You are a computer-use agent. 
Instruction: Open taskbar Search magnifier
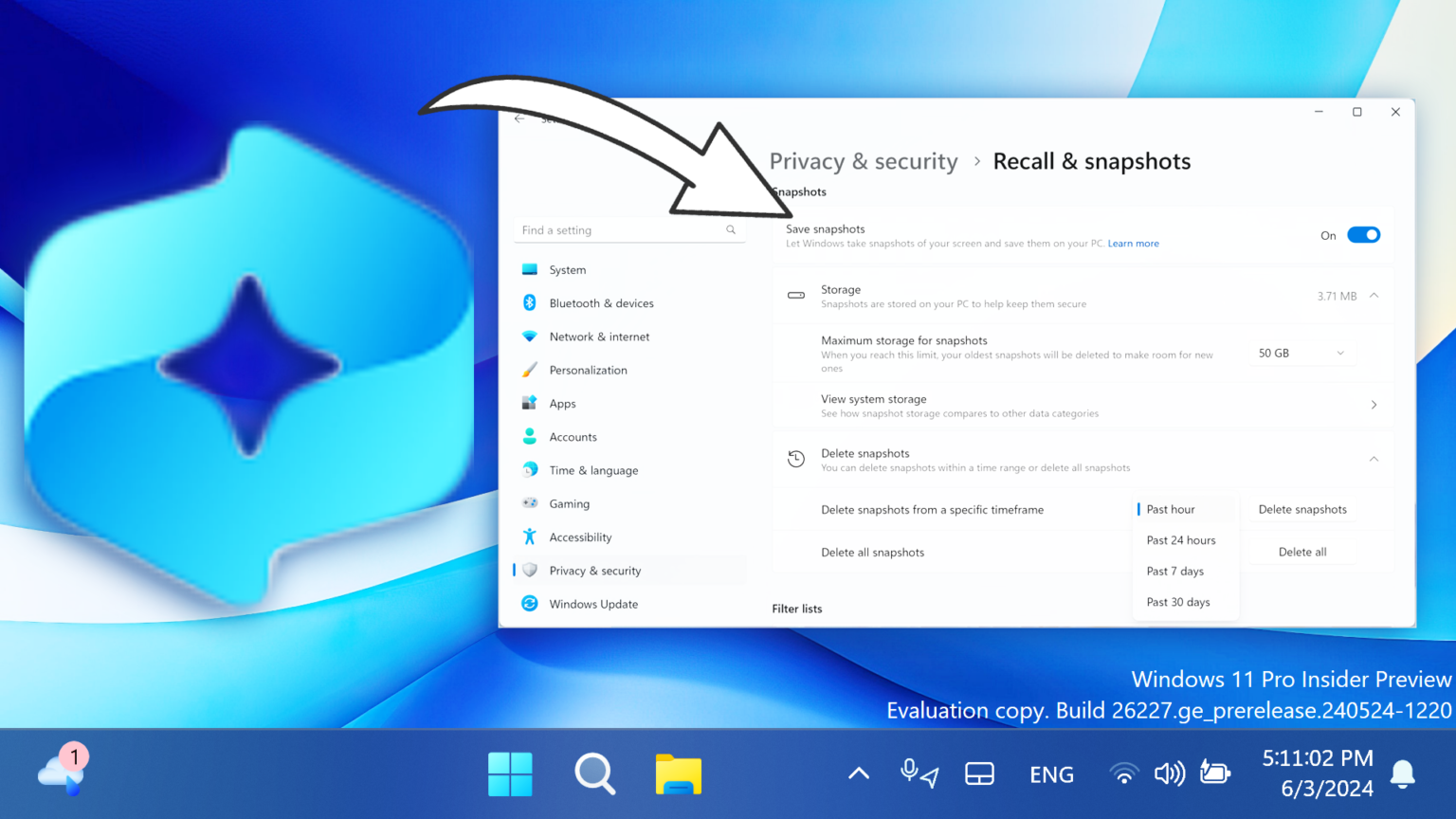(594, 773)
